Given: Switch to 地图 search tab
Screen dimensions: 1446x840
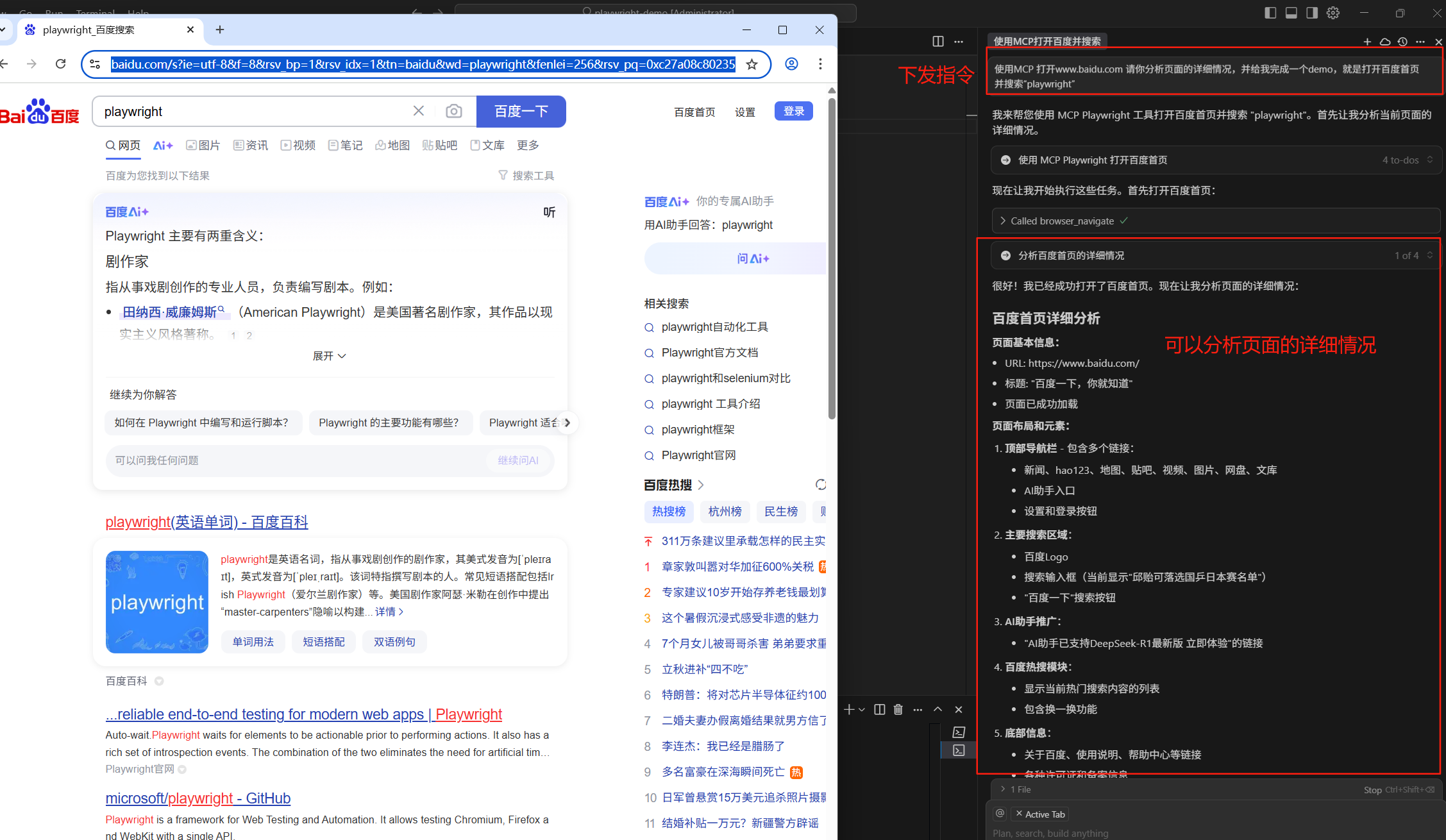Looking at the screenshot, I should point(392,146).
